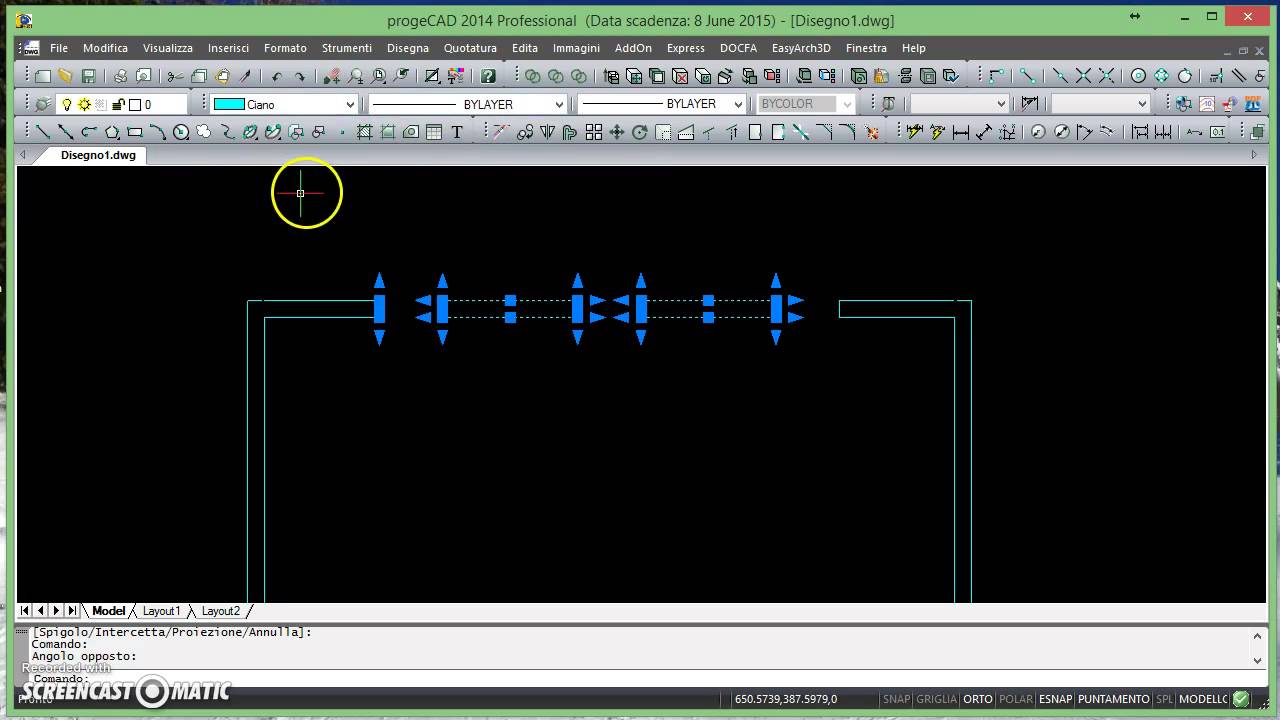
Task: Click the Center object snap icon
Action: coord(1138,76)
